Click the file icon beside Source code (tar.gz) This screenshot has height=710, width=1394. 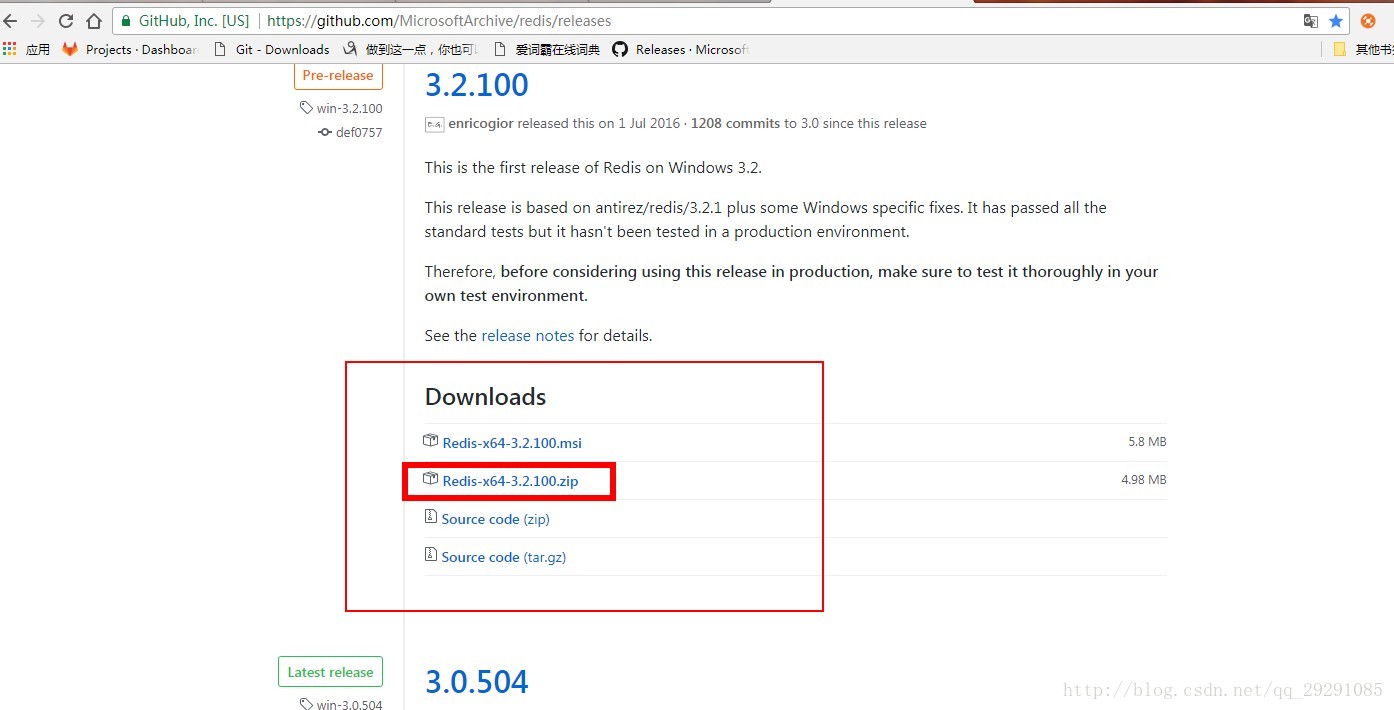coord(431,555)
